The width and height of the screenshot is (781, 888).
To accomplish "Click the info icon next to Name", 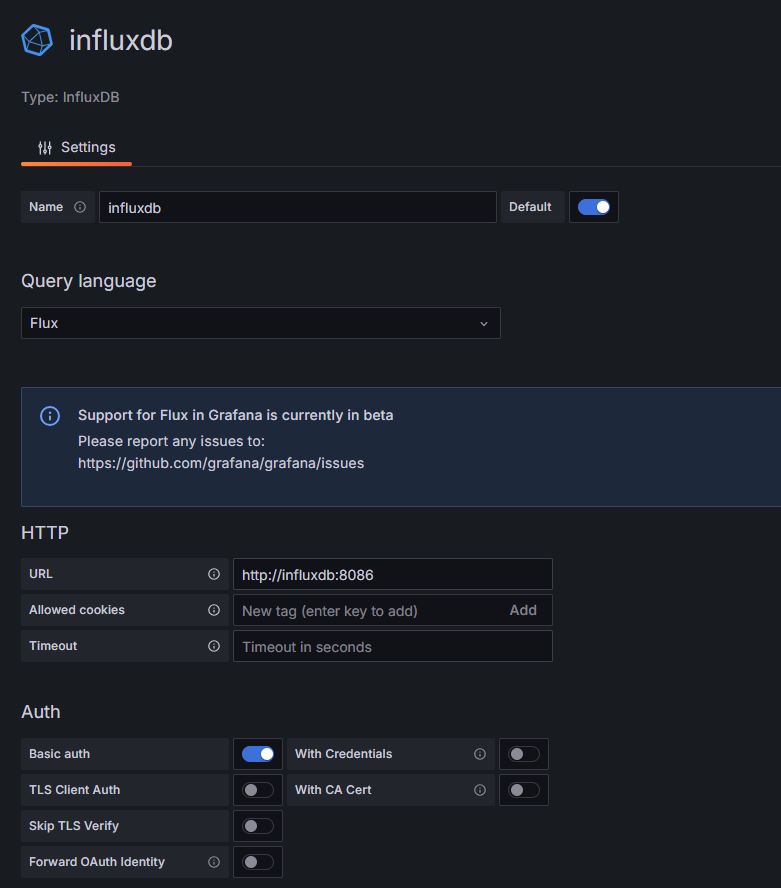I will 80,207.
